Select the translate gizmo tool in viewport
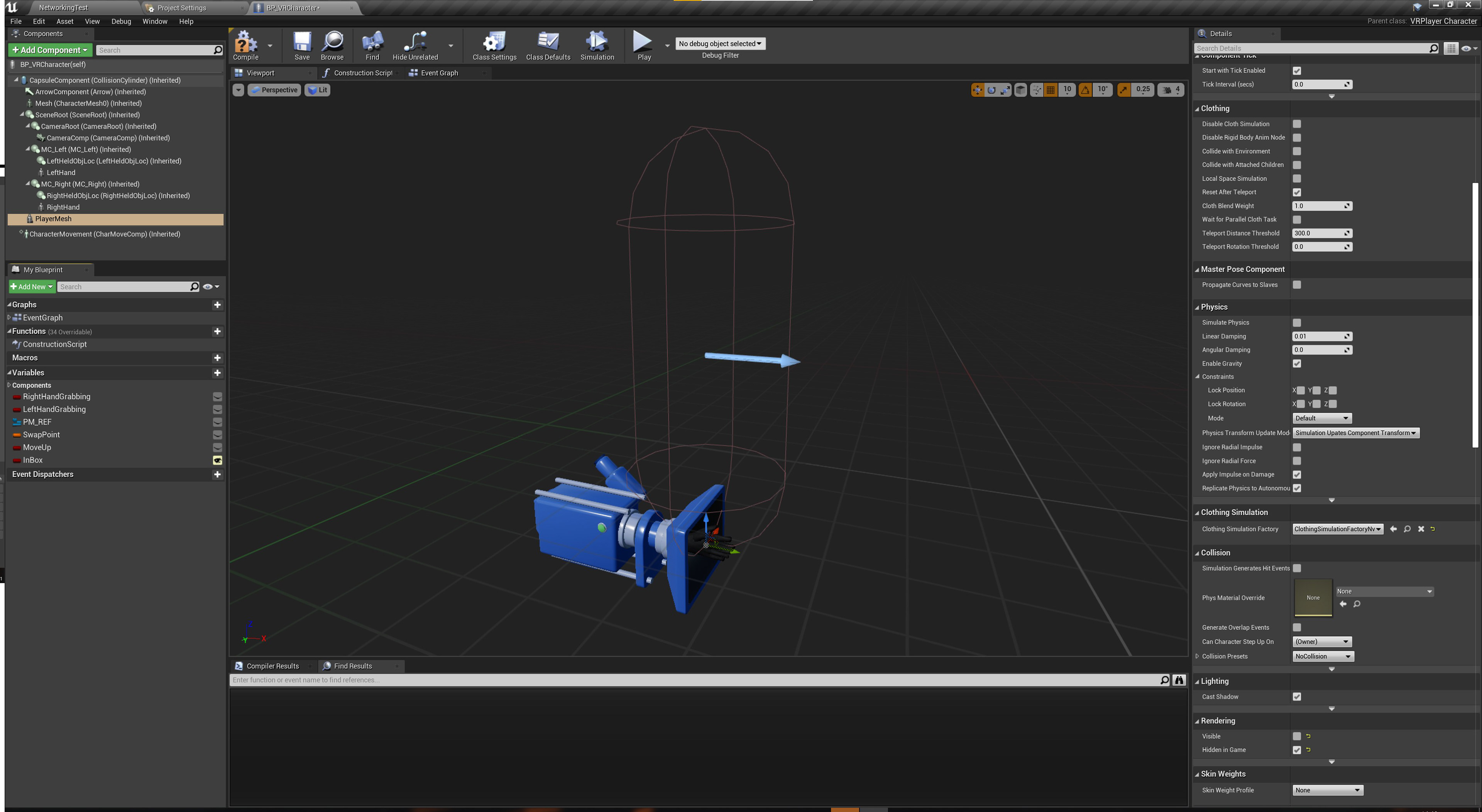Viewport: 1482px width, 812px height. [977, 90]
